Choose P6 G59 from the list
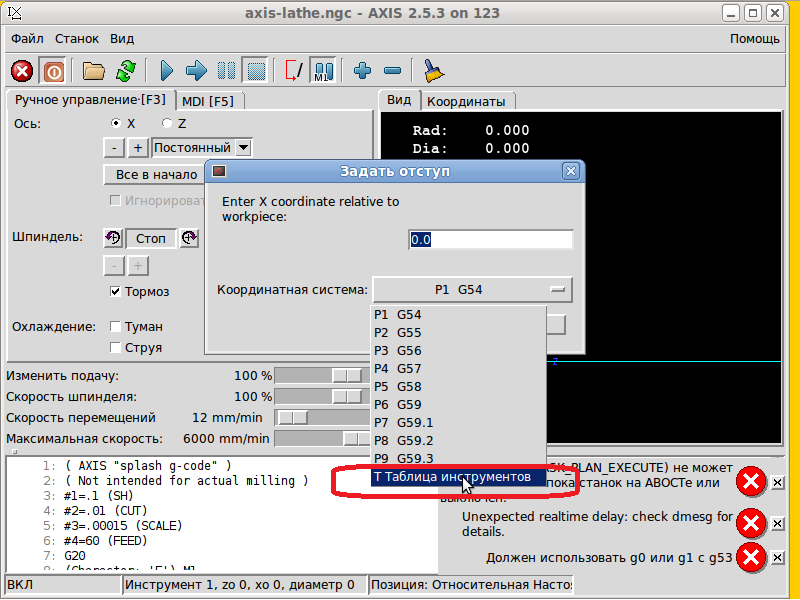 coord(458,405)
